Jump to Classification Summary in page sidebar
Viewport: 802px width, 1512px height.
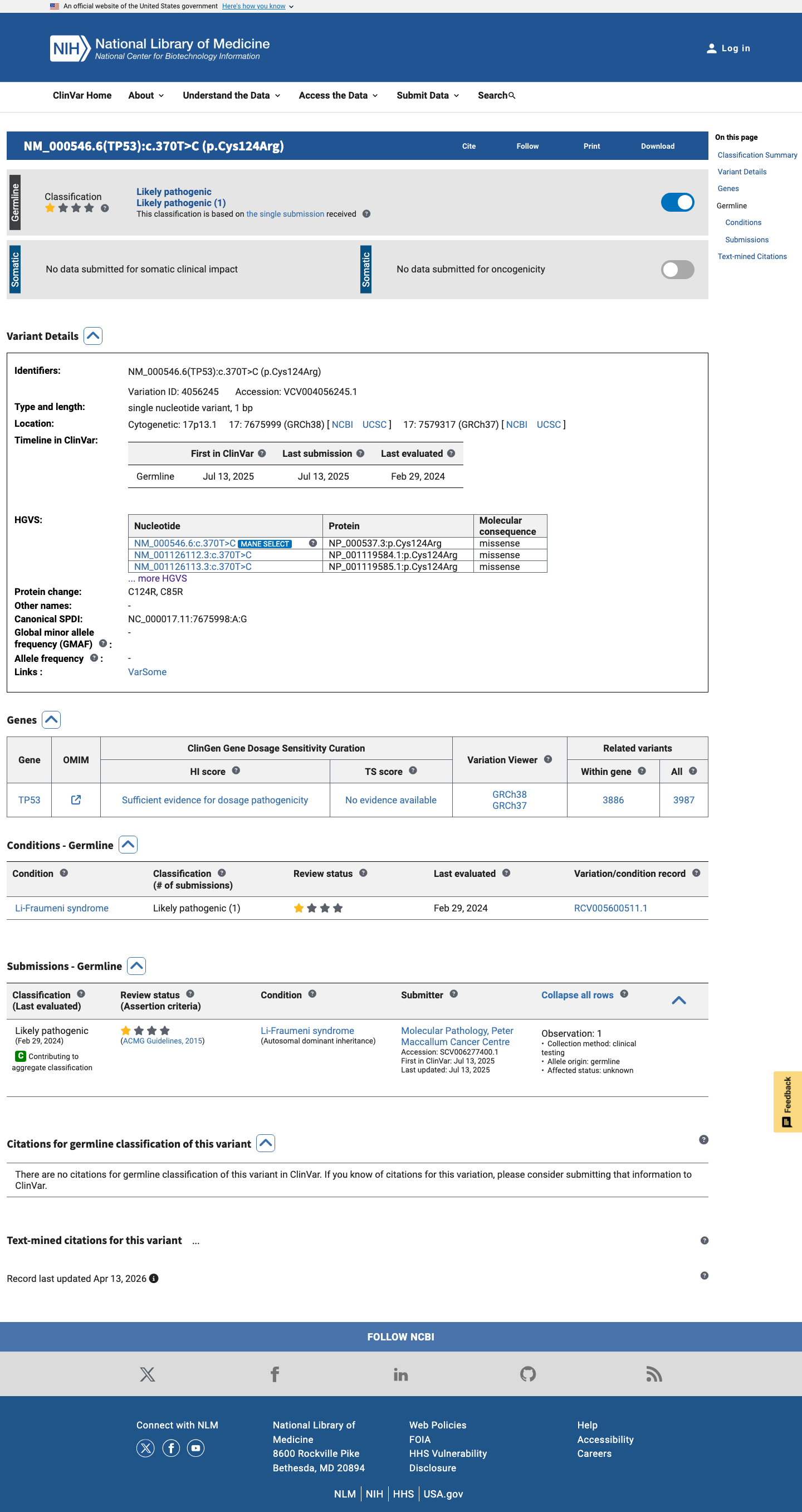click(757, 155)
